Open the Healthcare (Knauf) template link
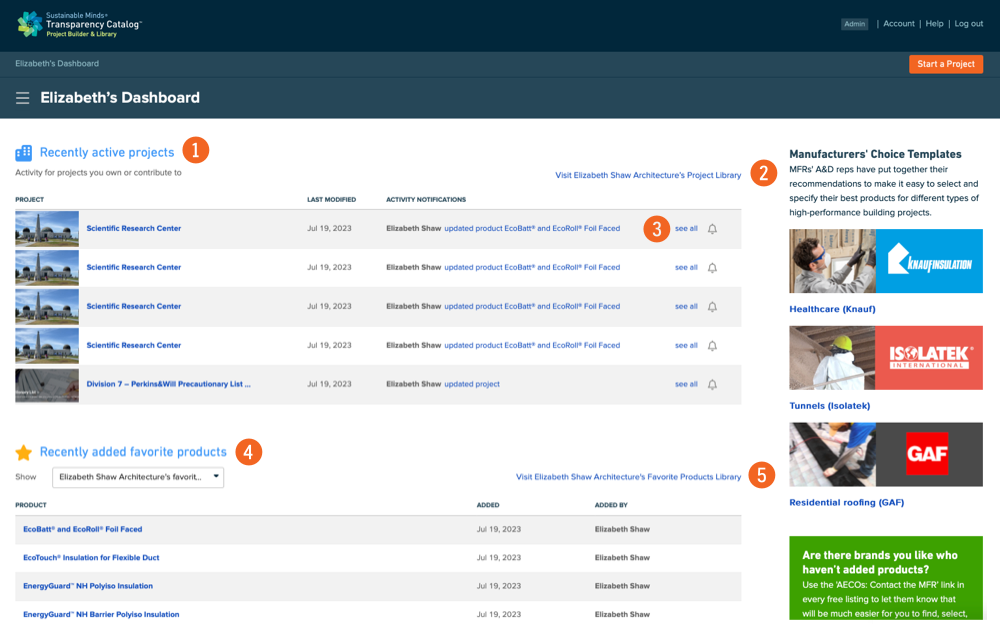This screenshot has height=625, width=1005. tap(832, 309)
